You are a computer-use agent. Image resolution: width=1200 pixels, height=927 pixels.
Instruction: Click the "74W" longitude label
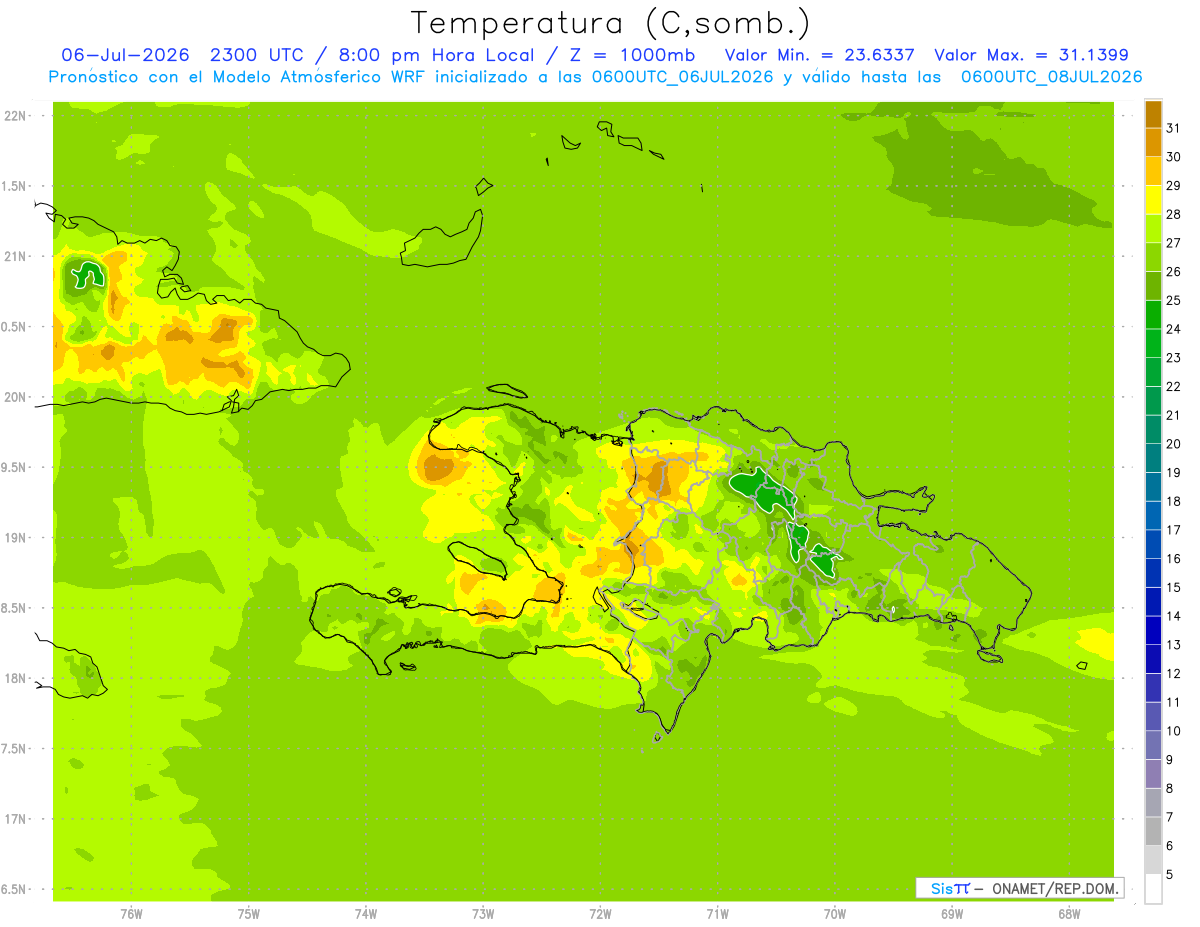click(365, 914)
